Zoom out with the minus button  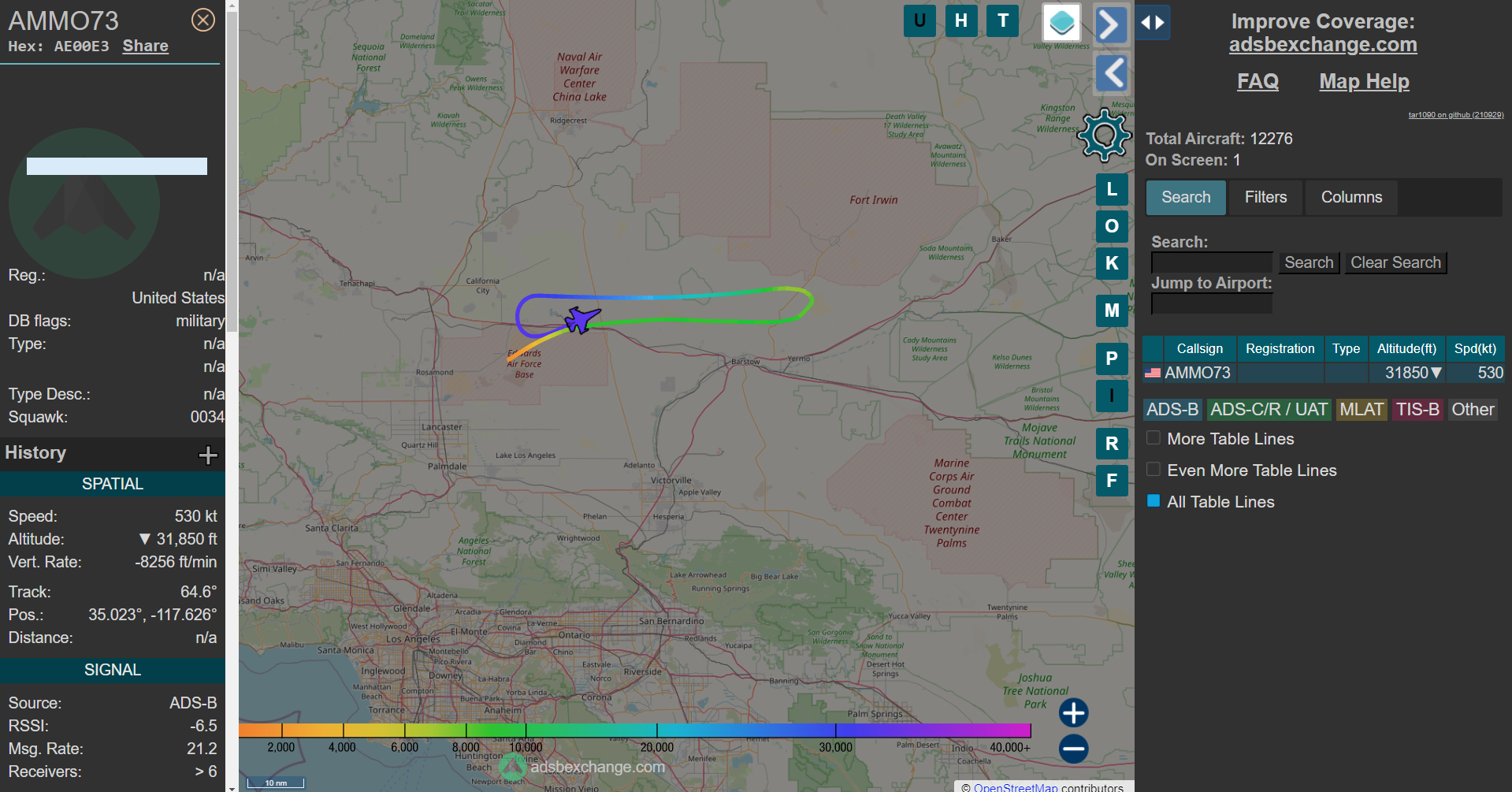point(1073,749)
